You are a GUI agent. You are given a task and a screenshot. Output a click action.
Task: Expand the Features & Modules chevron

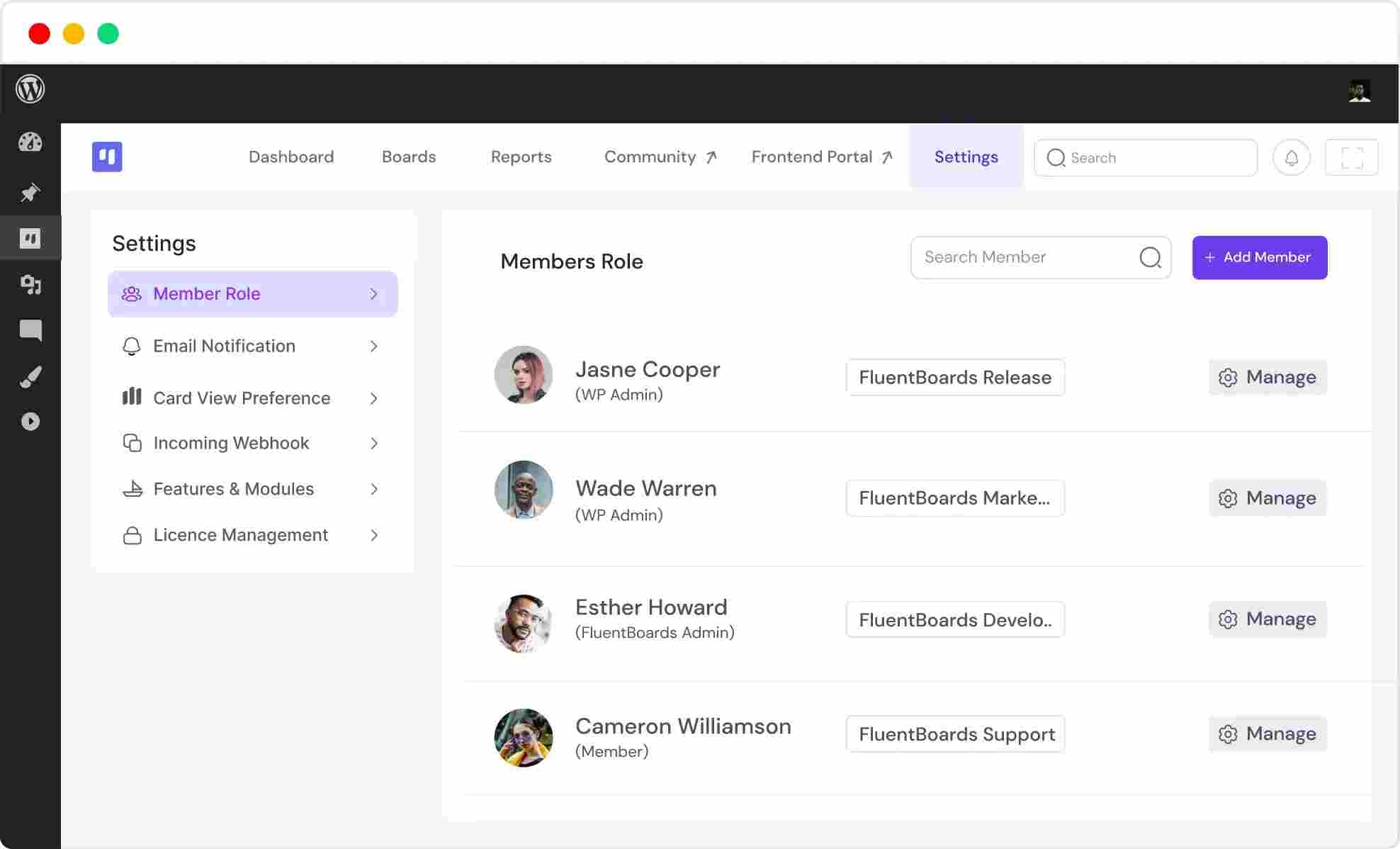[x=374, y=489]
